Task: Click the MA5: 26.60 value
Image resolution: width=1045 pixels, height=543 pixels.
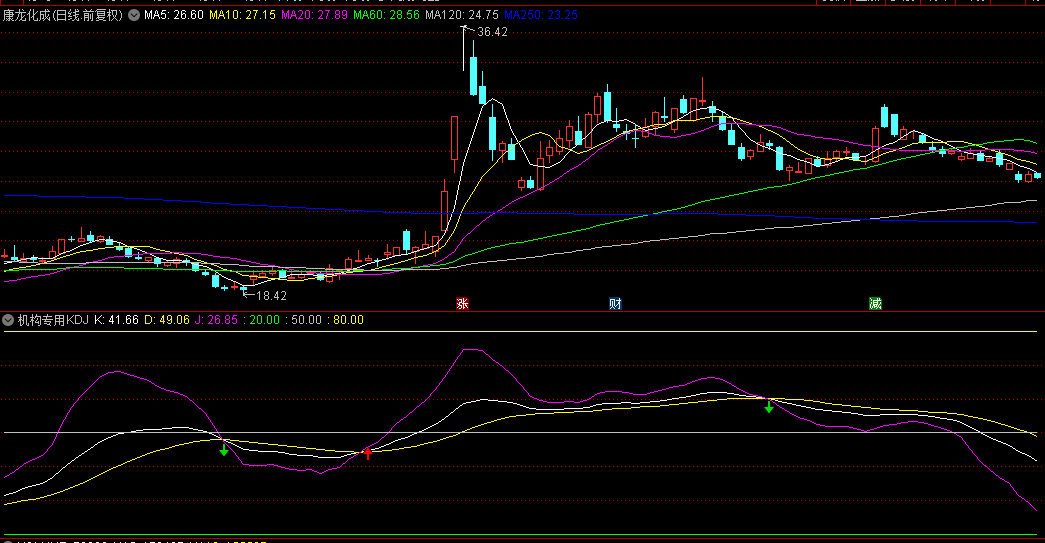Action: pyautogui.click(x=174, y=15)
